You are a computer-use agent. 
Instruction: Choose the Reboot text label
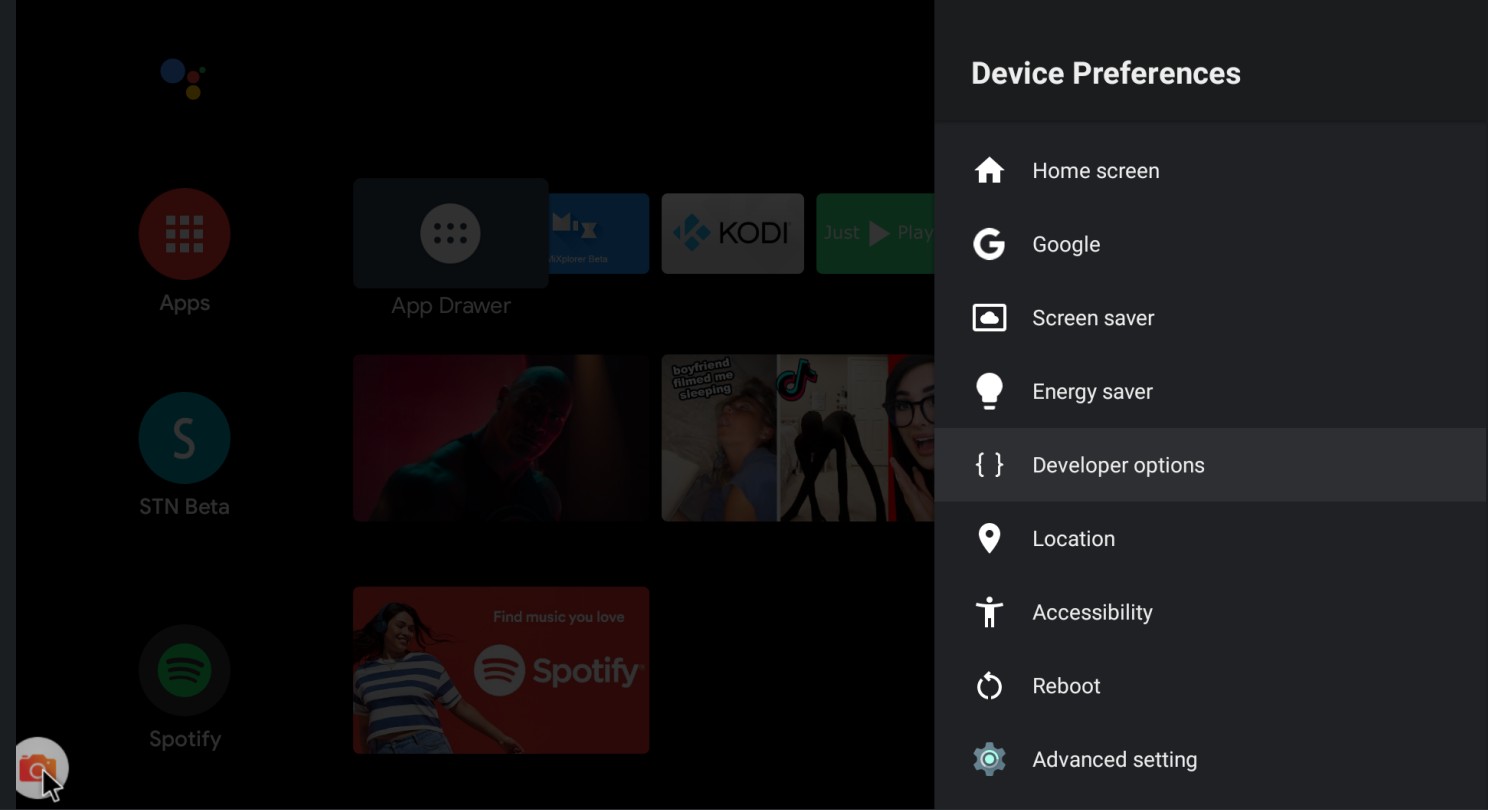pyautogui.click(x=1066, y=686)
